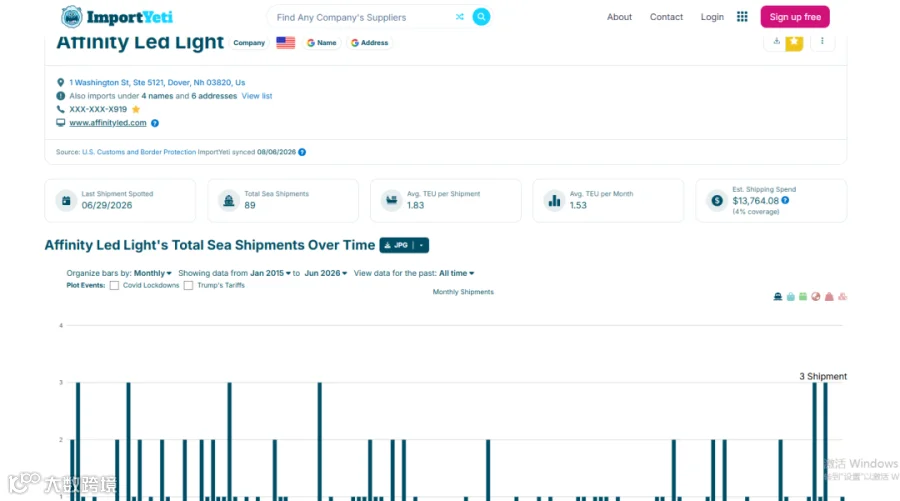Open the All time range dropdown
The image size is (900, 501).
click(456, 273)
